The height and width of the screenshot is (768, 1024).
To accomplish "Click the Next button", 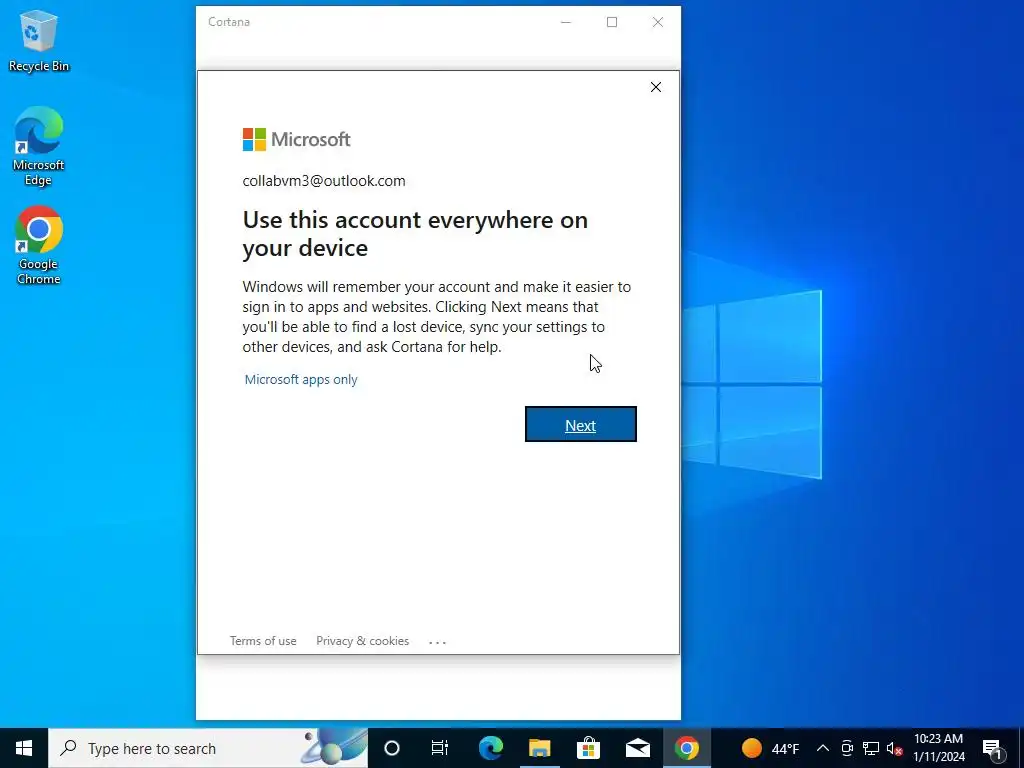I will click(581, 424).
